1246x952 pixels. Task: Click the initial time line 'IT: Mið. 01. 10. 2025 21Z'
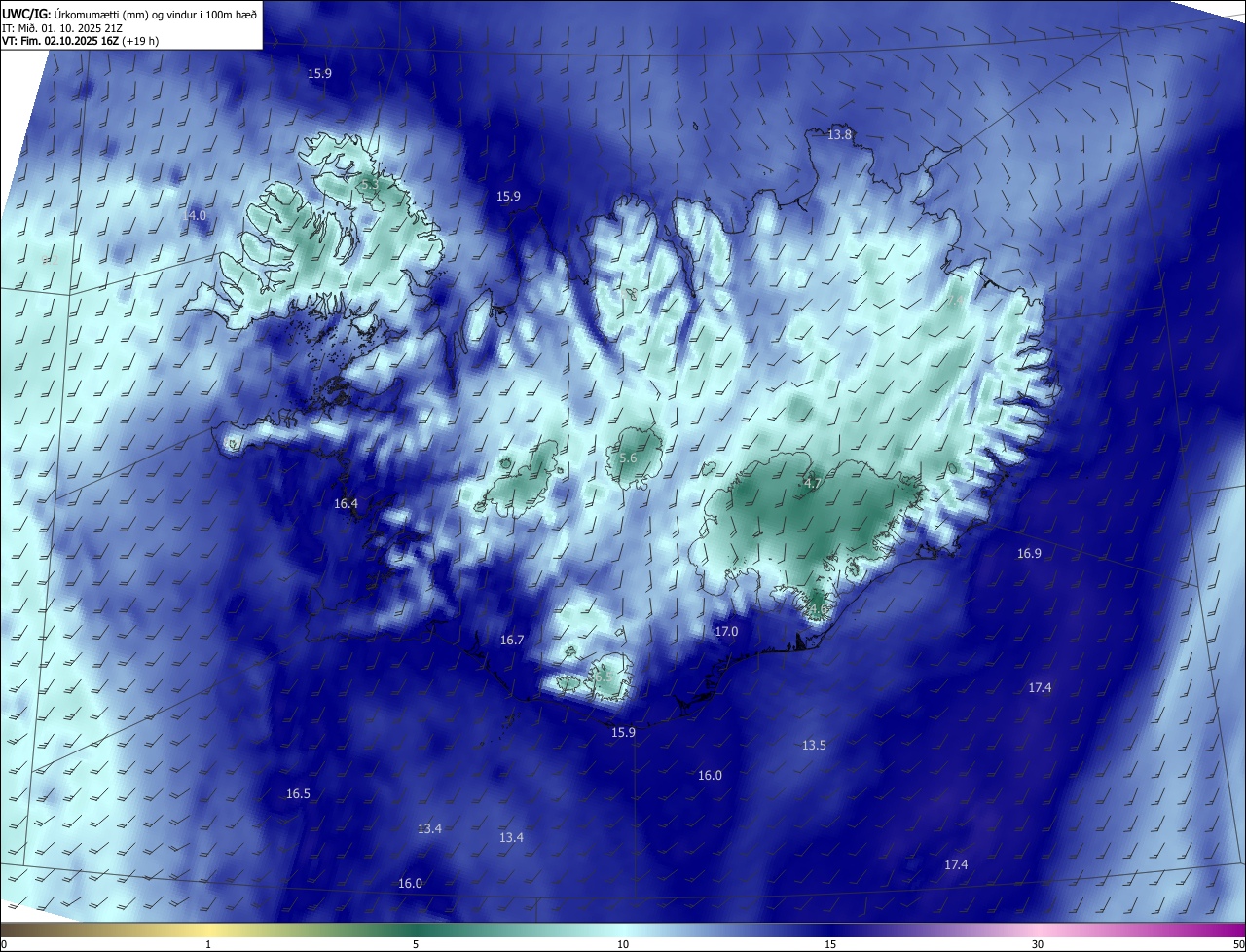click(62, 27)
